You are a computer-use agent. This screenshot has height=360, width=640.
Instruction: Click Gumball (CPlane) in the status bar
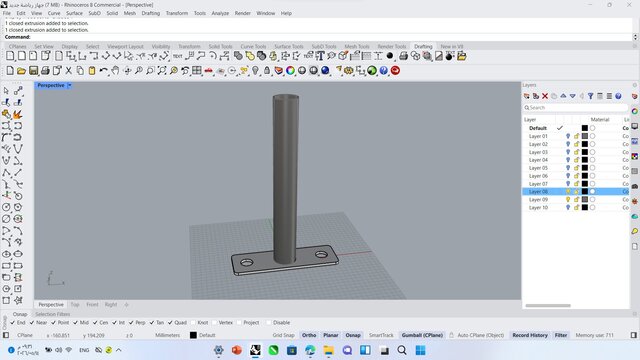pyautogui.click(x=422, y=335)
